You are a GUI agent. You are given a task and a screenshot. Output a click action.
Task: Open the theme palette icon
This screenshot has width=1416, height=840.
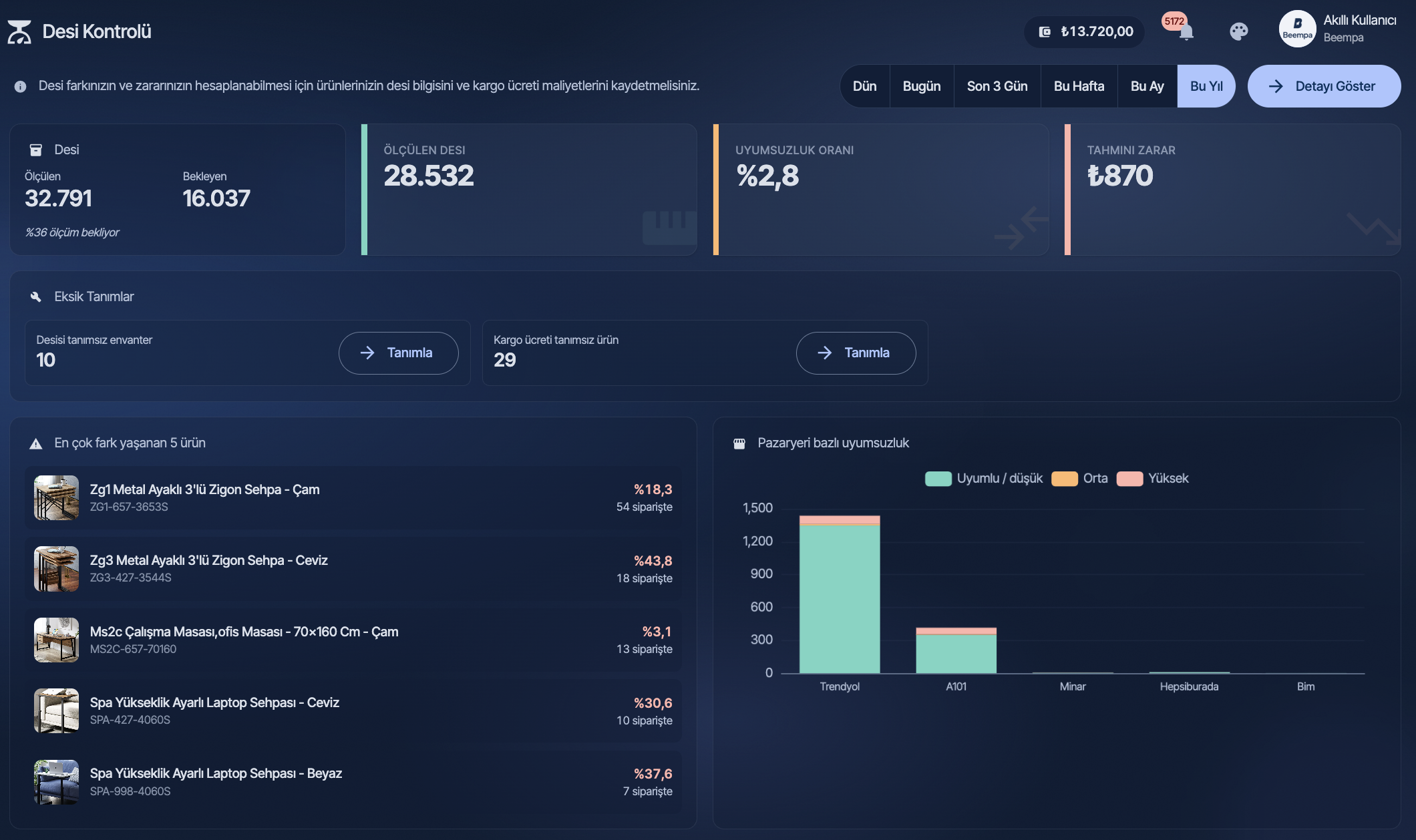[1239, 31]
